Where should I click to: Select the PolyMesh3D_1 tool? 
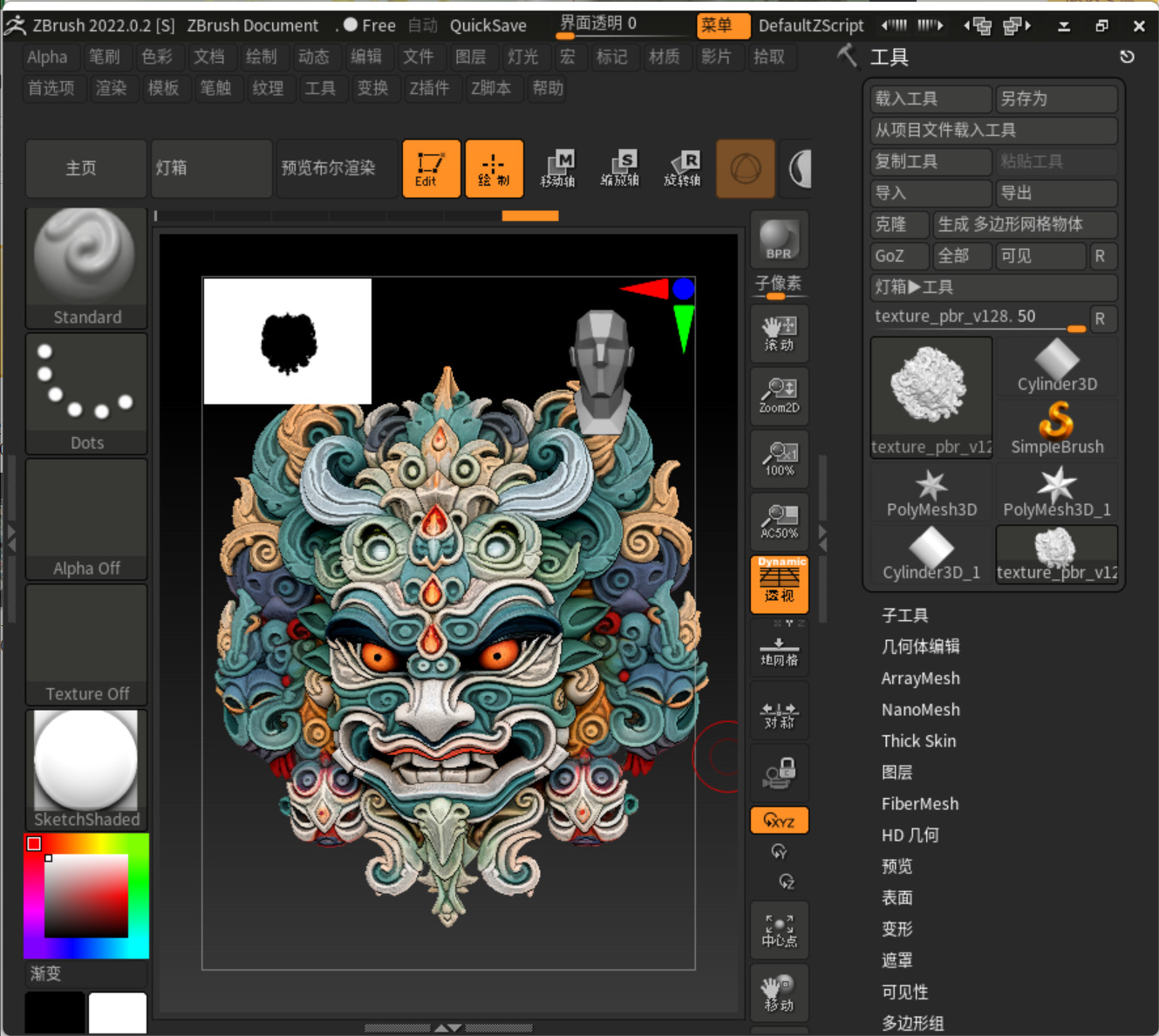pyautogui.click(x=1057, y=493)
